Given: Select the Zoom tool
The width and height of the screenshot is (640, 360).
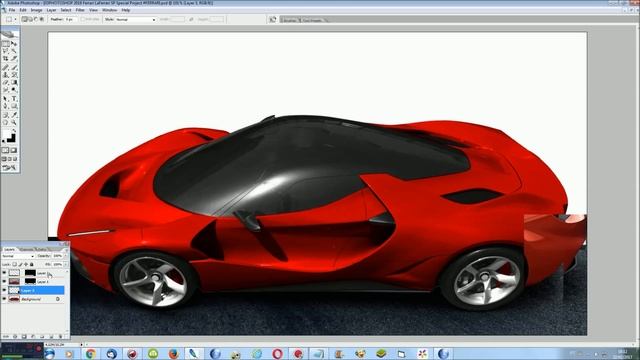Looking at the screenshot, I should pyautogui.click(x=14, y=122).
